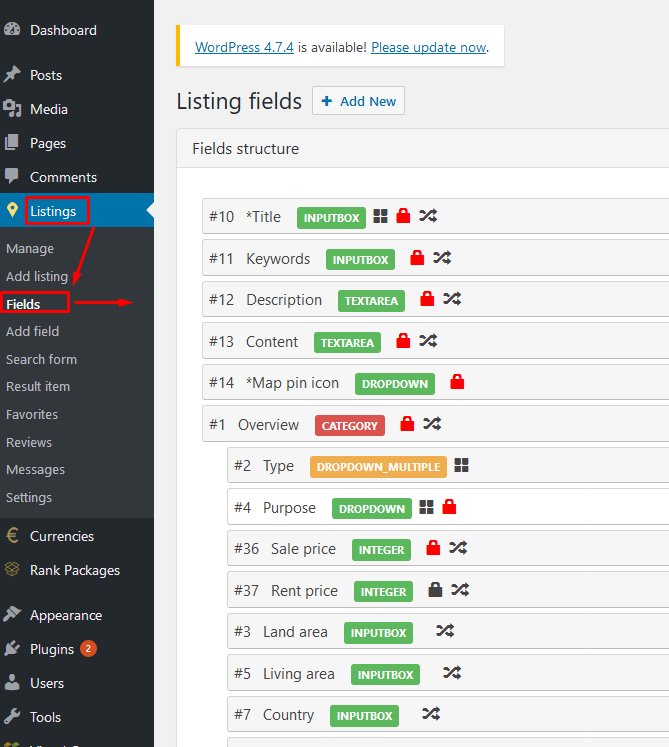Open the WordPress 4.7.4 link
The height and width of the screenshot is (747, 669).
pyautogui.click(x=243, y=47)
